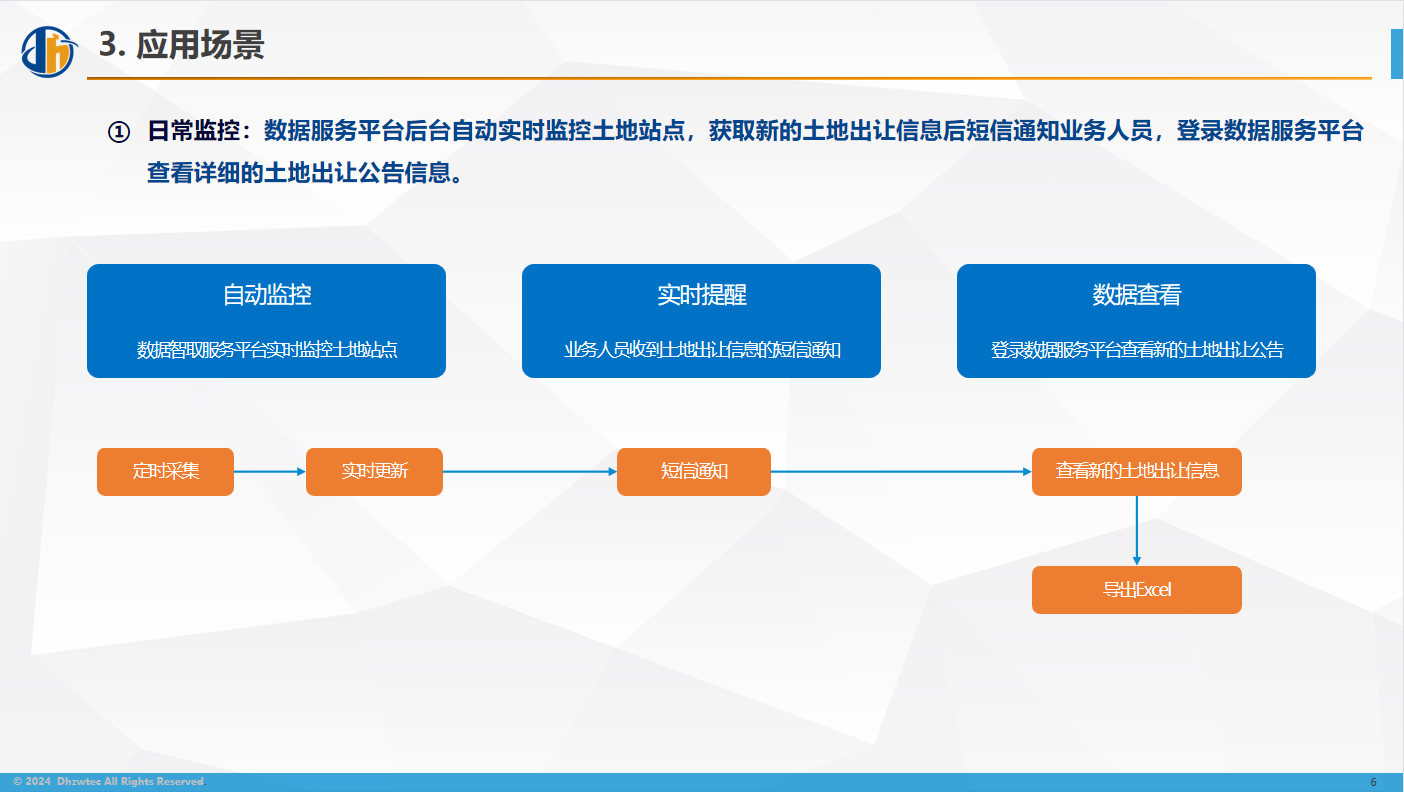Select the 实时提醒 blue card
This screenshot has width=1404, height=792.
point(701,321)
